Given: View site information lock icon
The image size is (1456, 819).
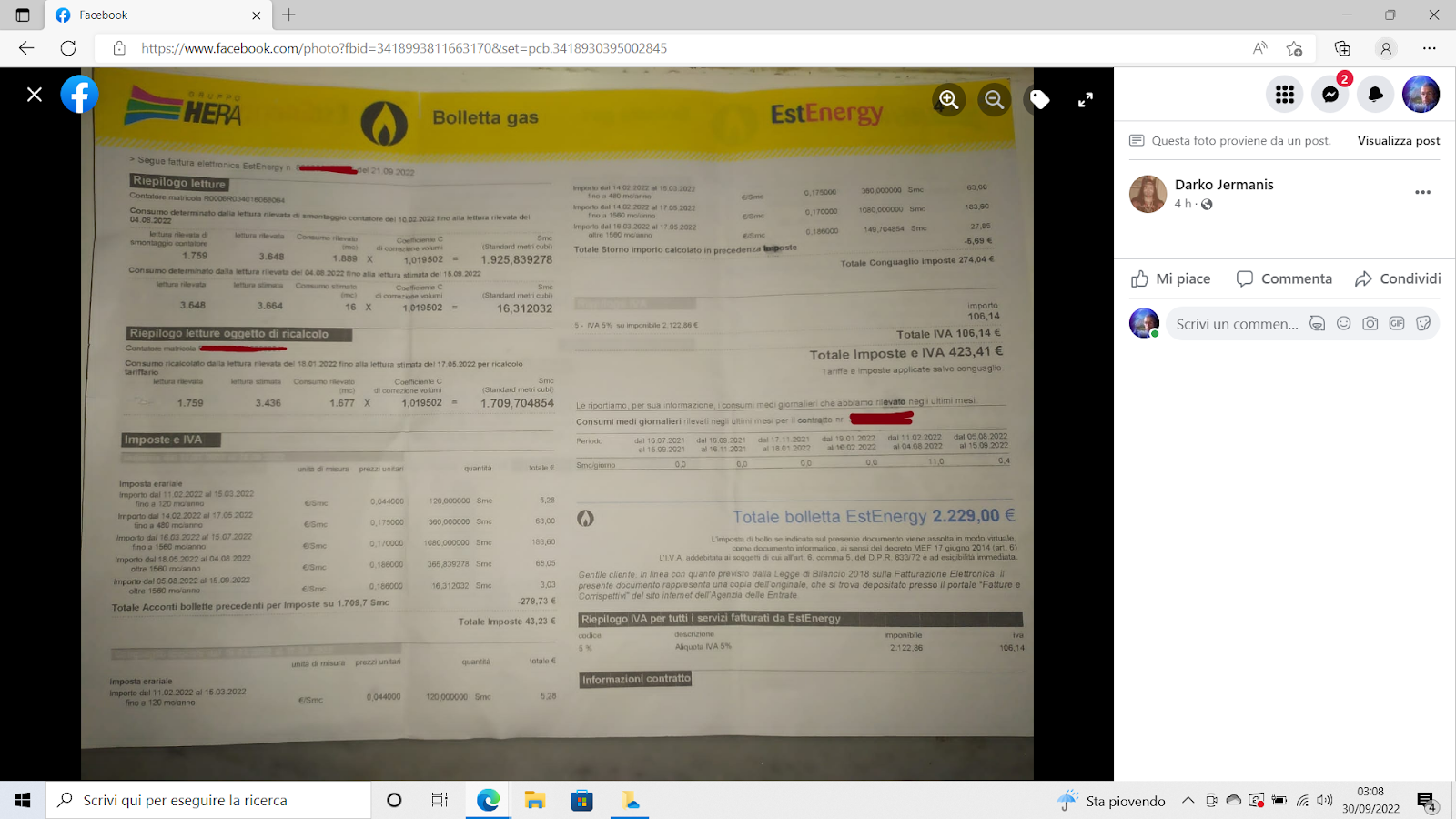Looking at the screenshot, I should (x=119, y=48).
